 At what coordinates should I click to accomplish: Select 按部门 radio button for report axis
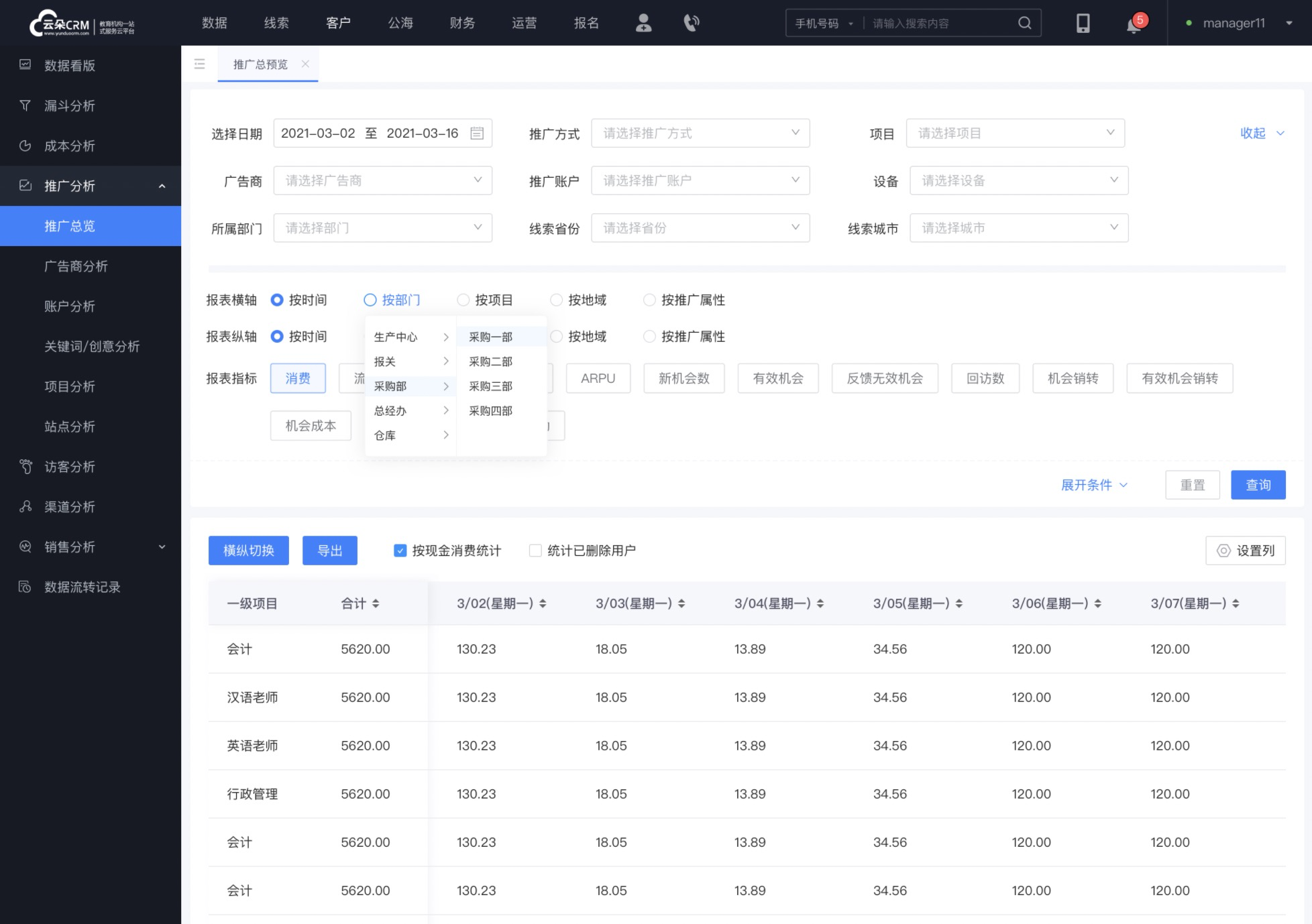[x=369, y=299]
